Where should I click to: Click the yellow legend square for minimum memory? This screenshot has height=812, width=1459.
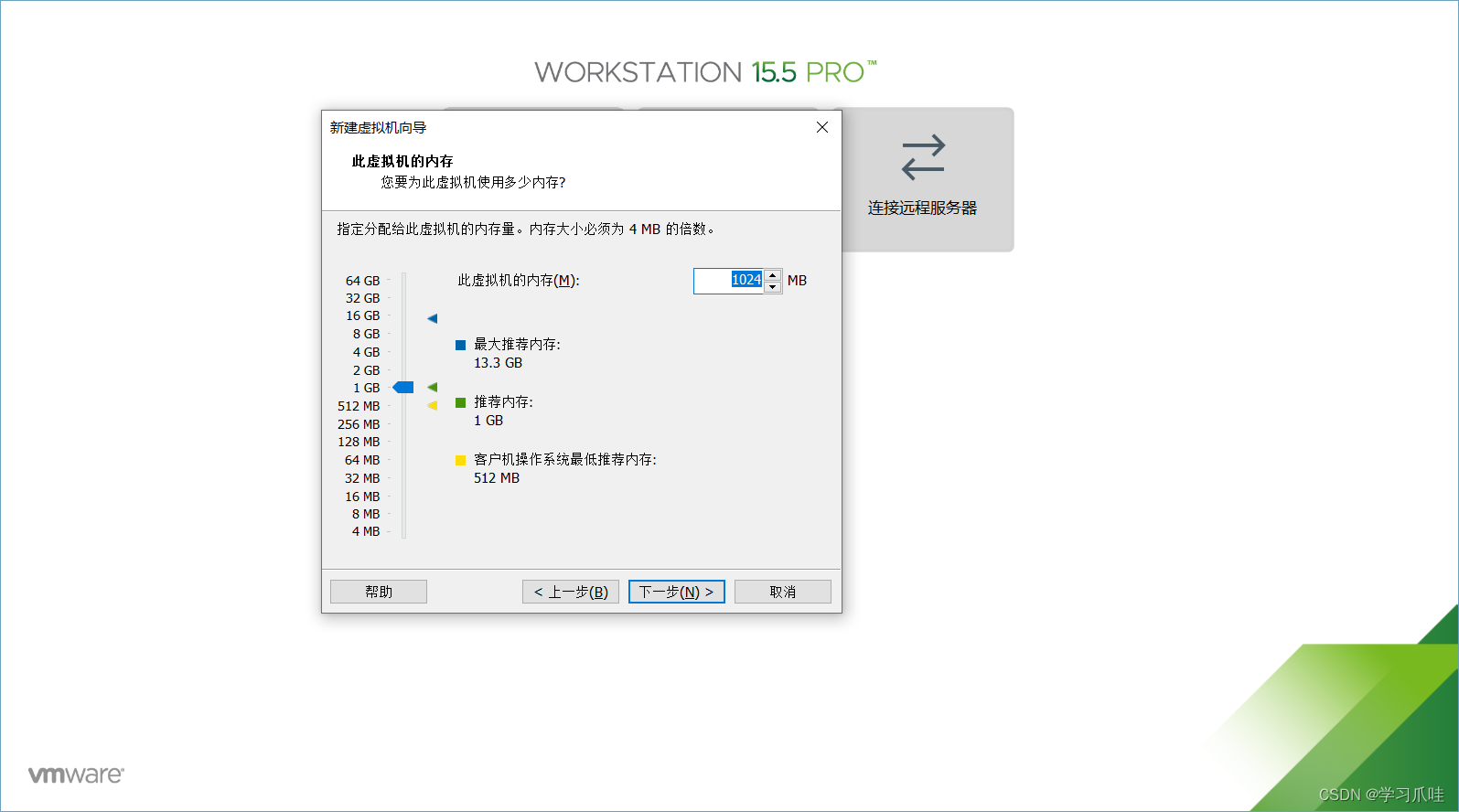461,460
